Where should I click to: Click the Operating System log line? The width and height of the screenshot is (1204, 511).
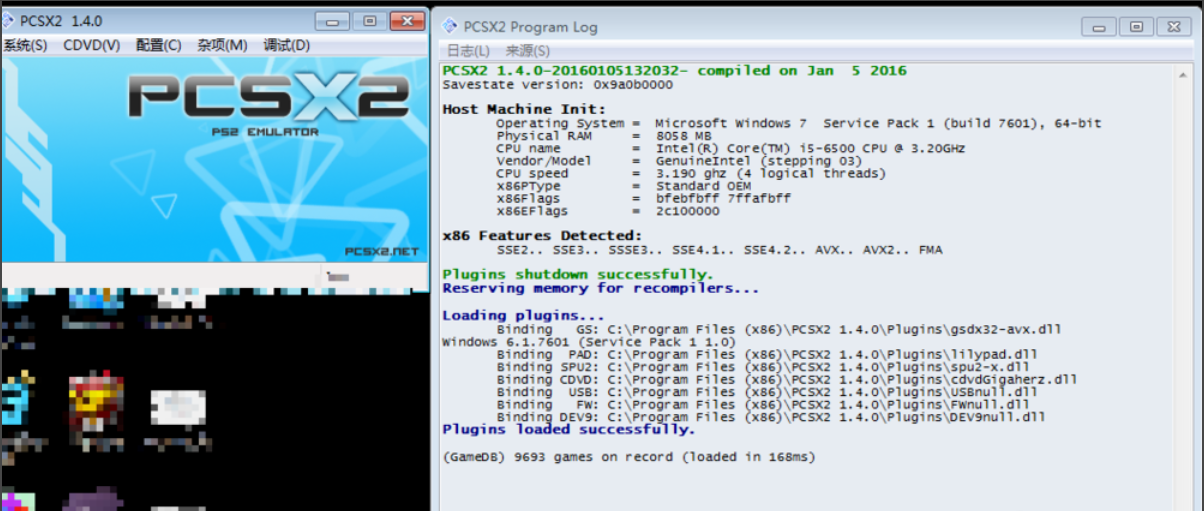click(798, 124)
